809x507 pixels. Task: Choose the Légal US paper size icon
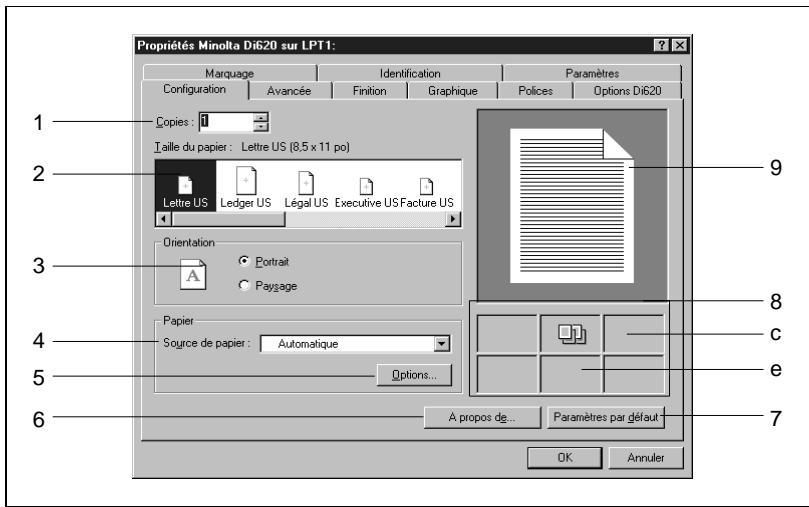[x=306, y=183]
